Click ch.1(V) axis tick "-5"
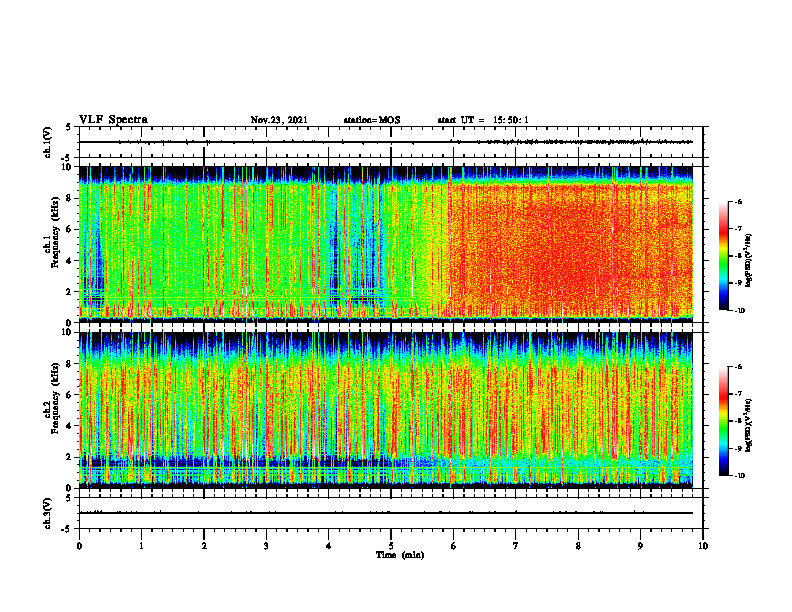This screenshot has height=612, width=792. 67,158
